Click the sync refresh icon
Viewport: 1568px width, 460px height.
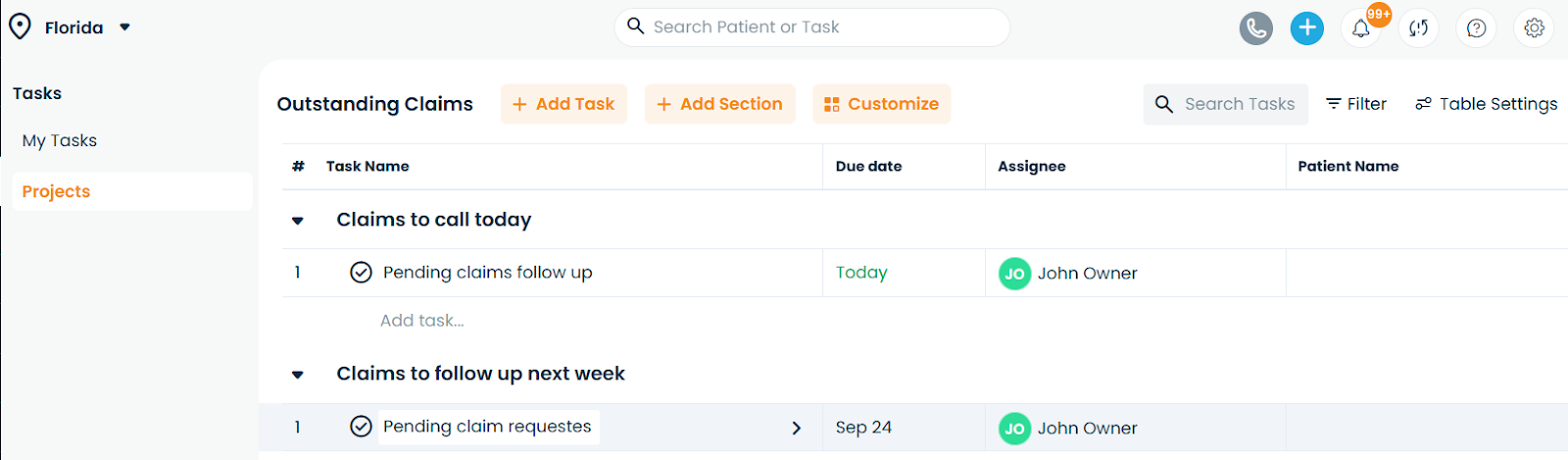click(x=1418, y=28)
